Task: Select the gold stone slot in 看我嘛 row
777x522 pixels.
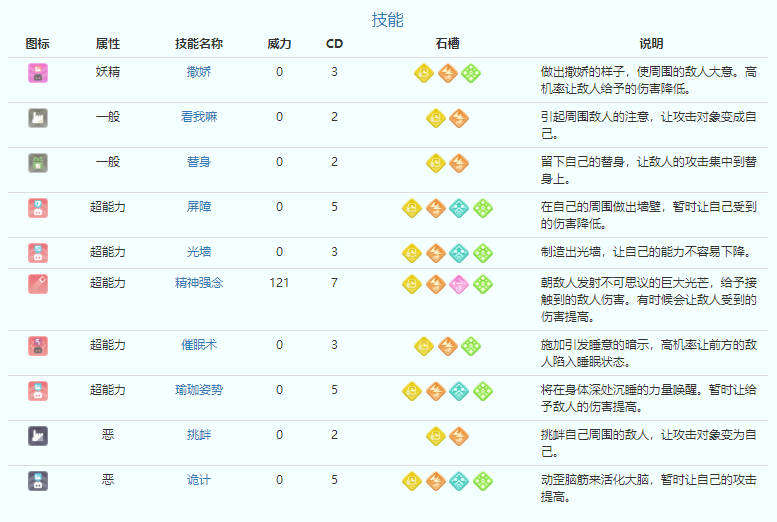Action: [436, 117]
